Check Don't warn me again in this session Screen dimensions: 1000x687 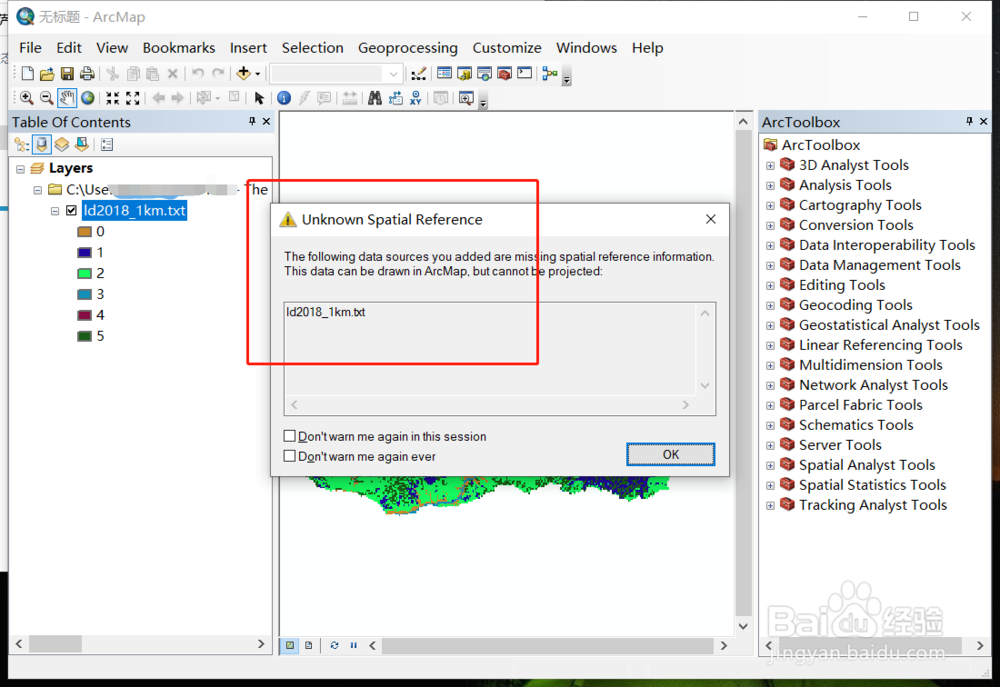click(x=290, y=436)
